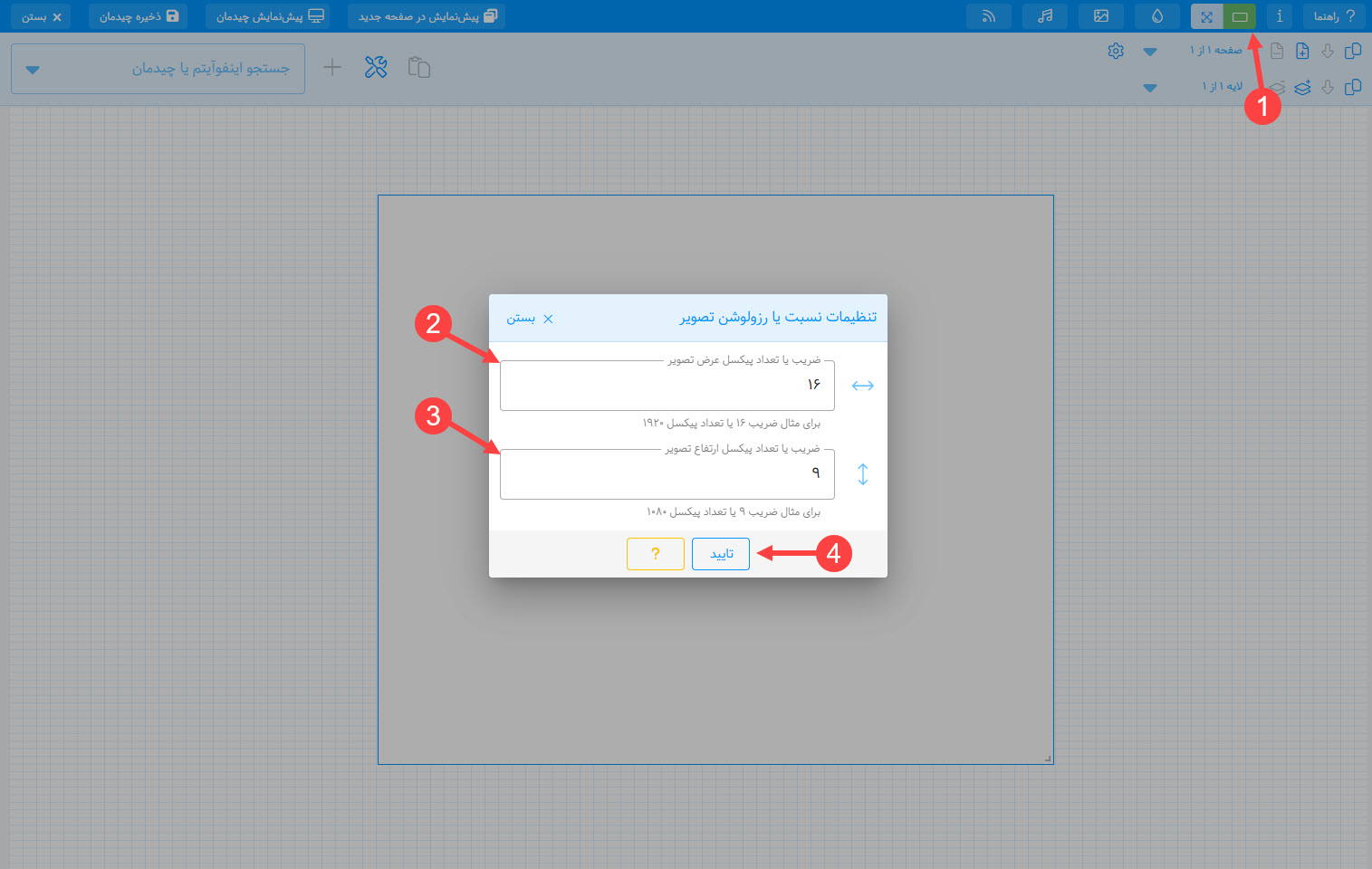The width and height of the screenshot is (1372, 869).
Task: Open the page settings gear icon
Action: point(1116,51)
